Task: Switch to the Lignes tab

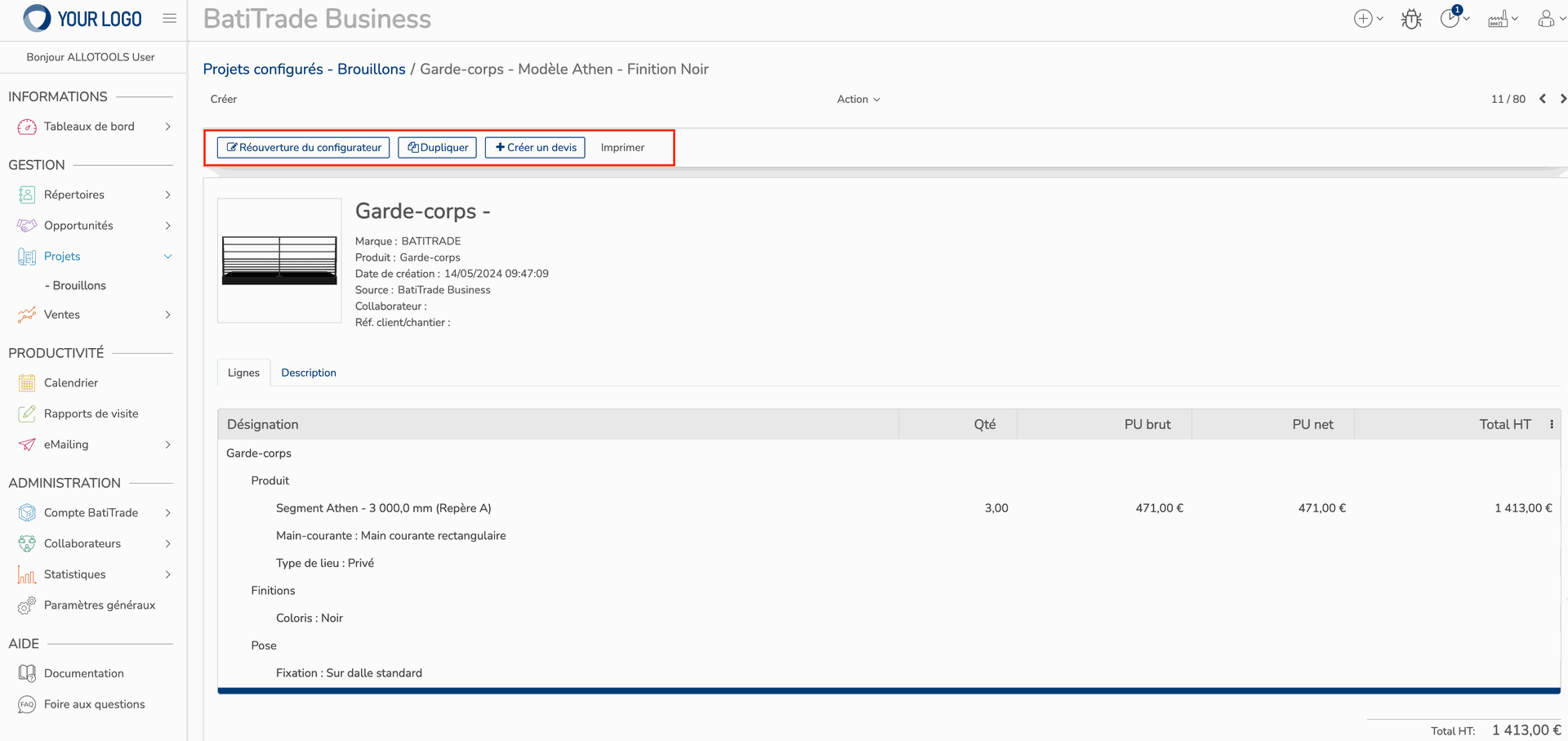Action: coord(243,373)
